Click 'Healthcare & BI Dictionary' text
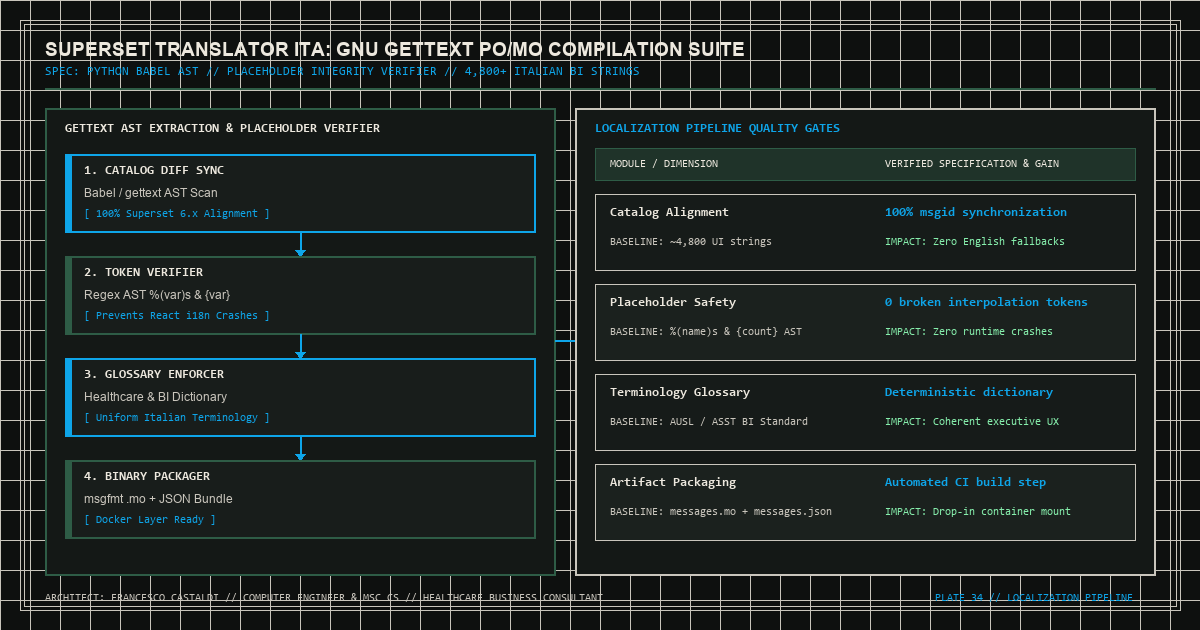 tap(155, 397)
